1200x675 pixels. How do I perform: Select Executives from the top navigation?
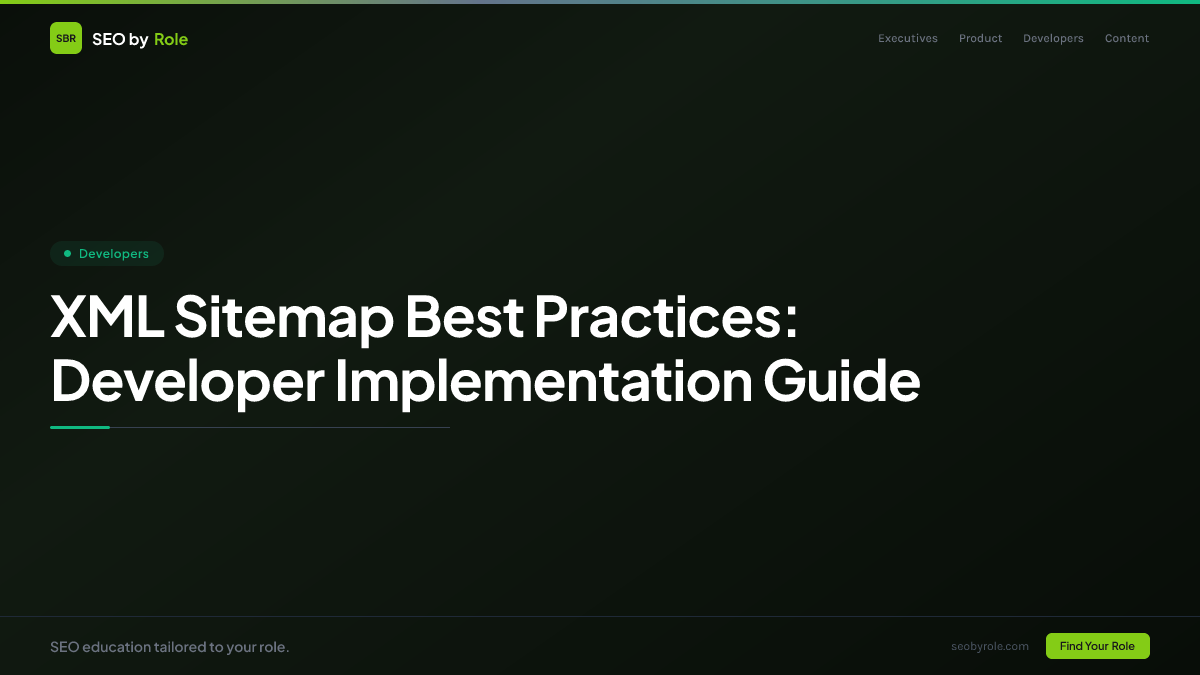point(907,38)
